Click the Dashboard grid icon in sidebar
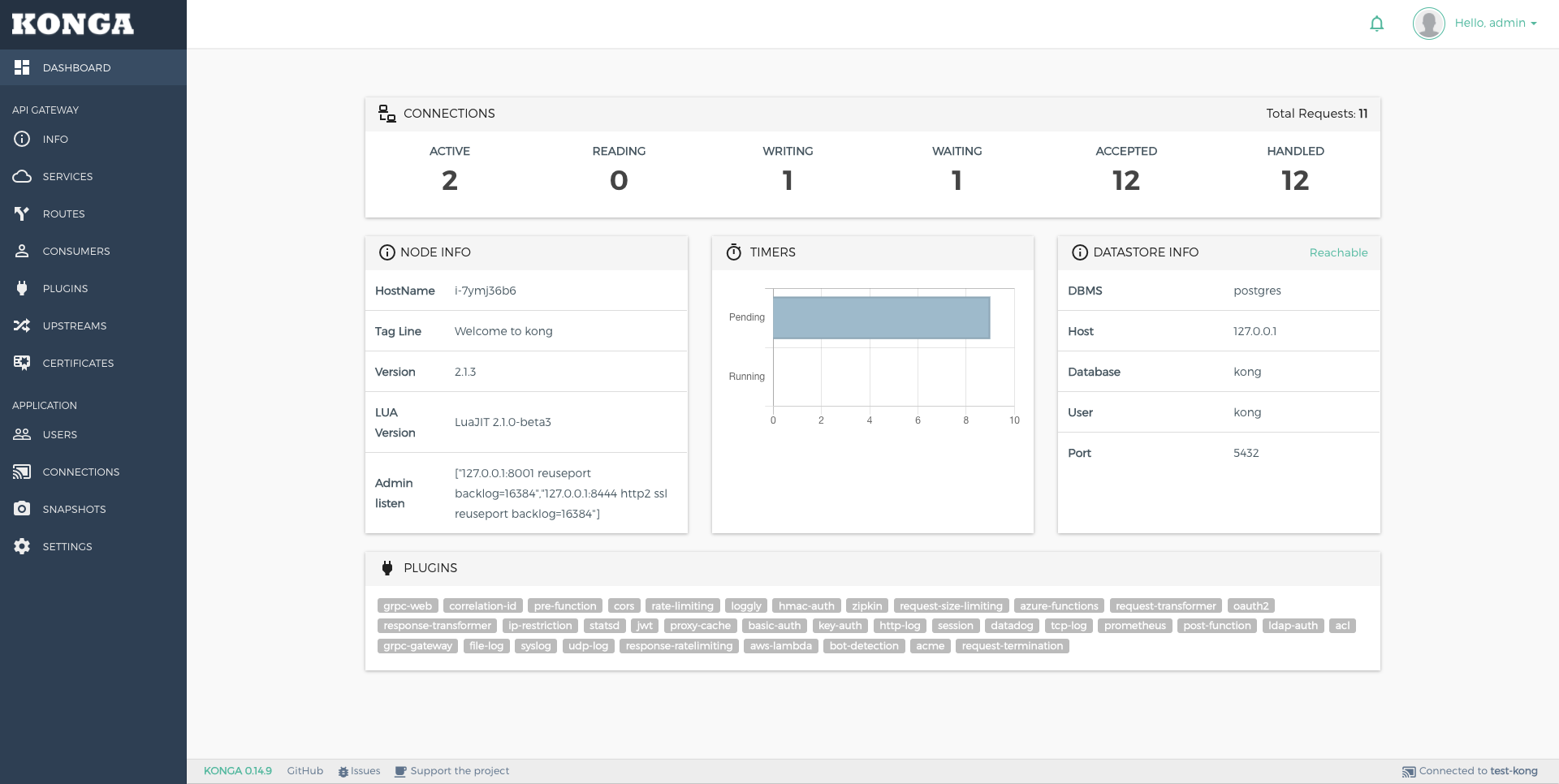This screenshot has width=1559, height=784. 22,67
